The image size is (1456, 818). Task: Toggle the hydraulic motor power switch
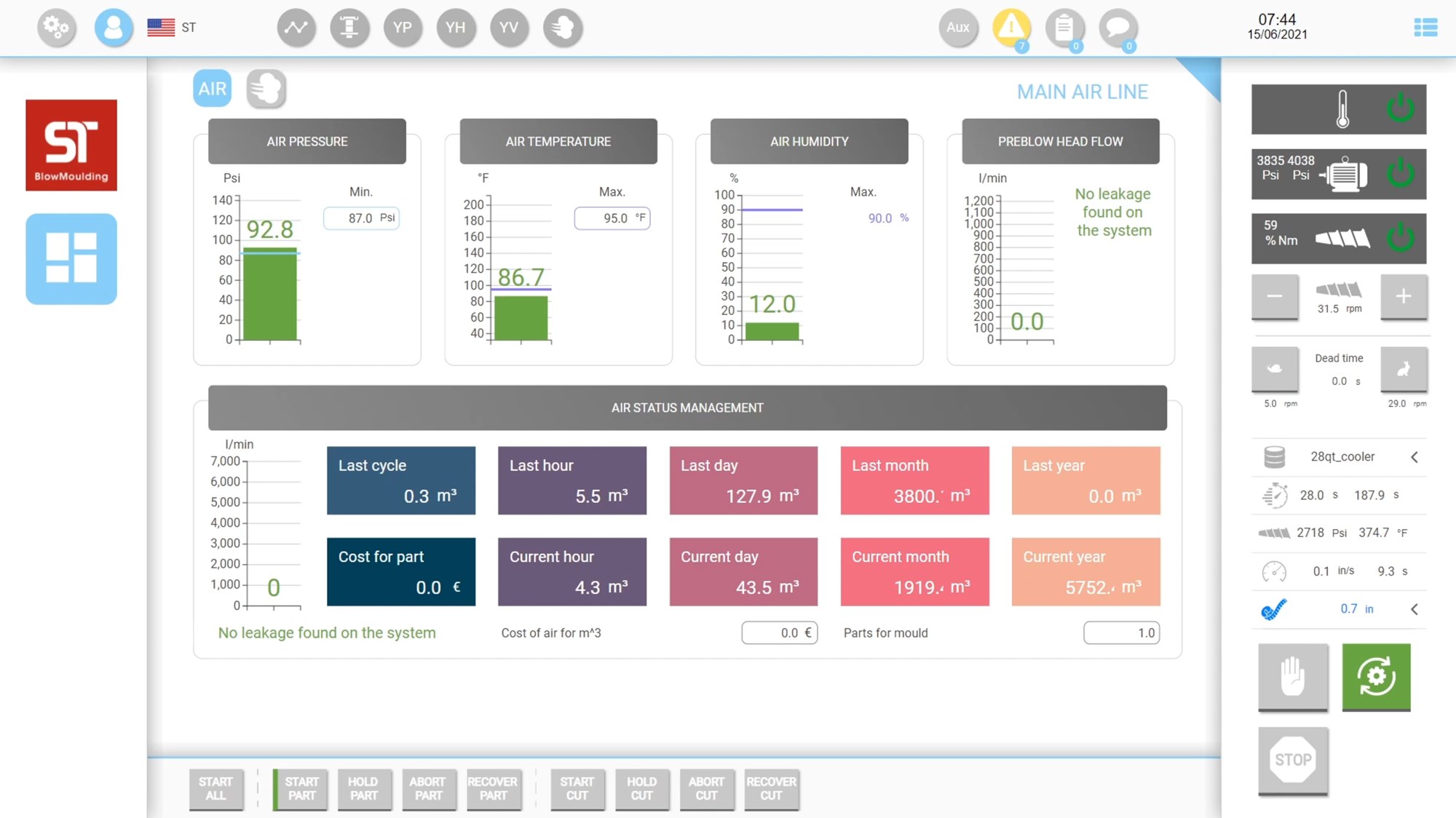[1400, 174]
